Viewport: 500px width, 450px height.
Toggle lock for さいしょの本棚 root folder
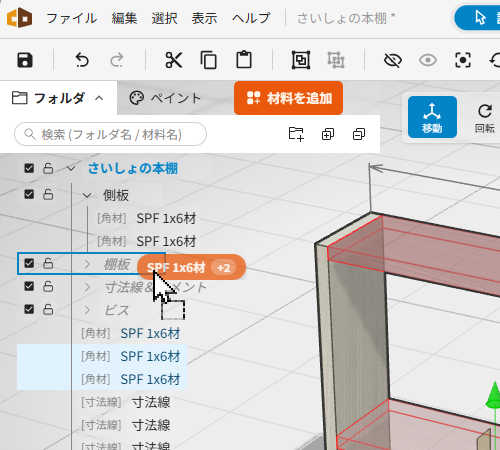tap(48, 168)
